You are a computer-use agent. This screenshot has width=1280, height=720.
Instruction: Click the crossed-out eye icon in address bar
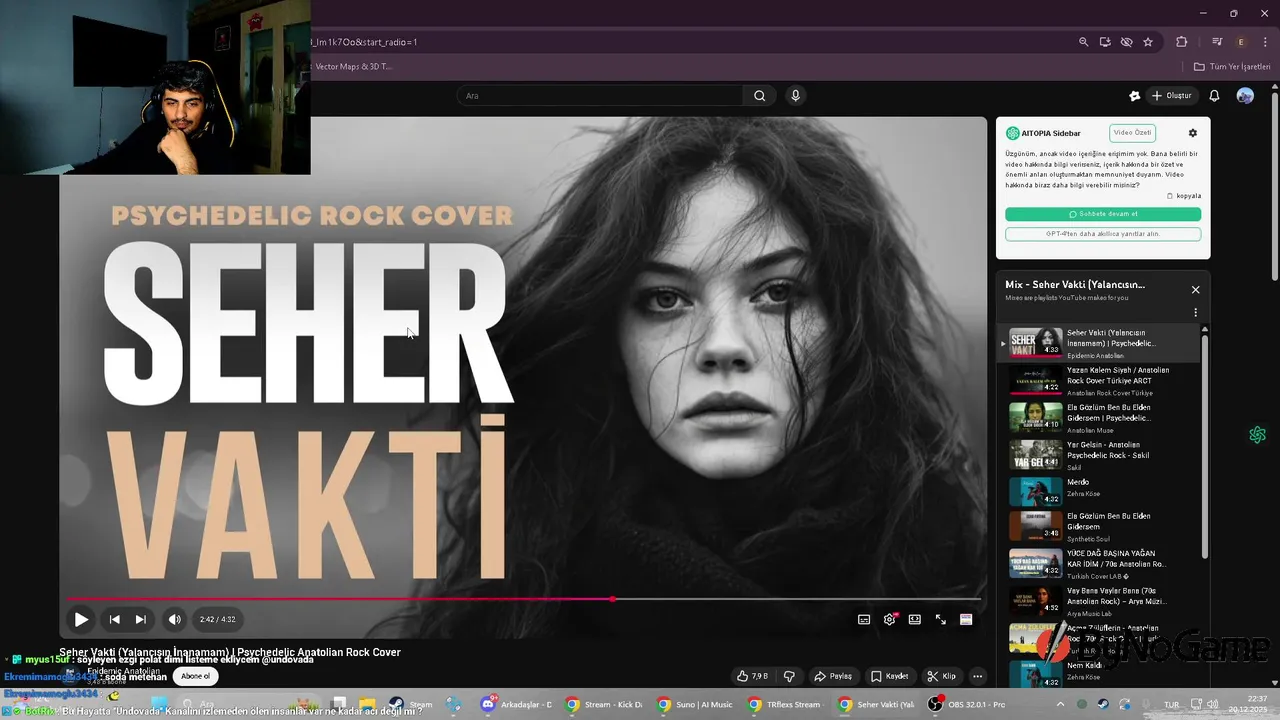(x=1126, y=42)
